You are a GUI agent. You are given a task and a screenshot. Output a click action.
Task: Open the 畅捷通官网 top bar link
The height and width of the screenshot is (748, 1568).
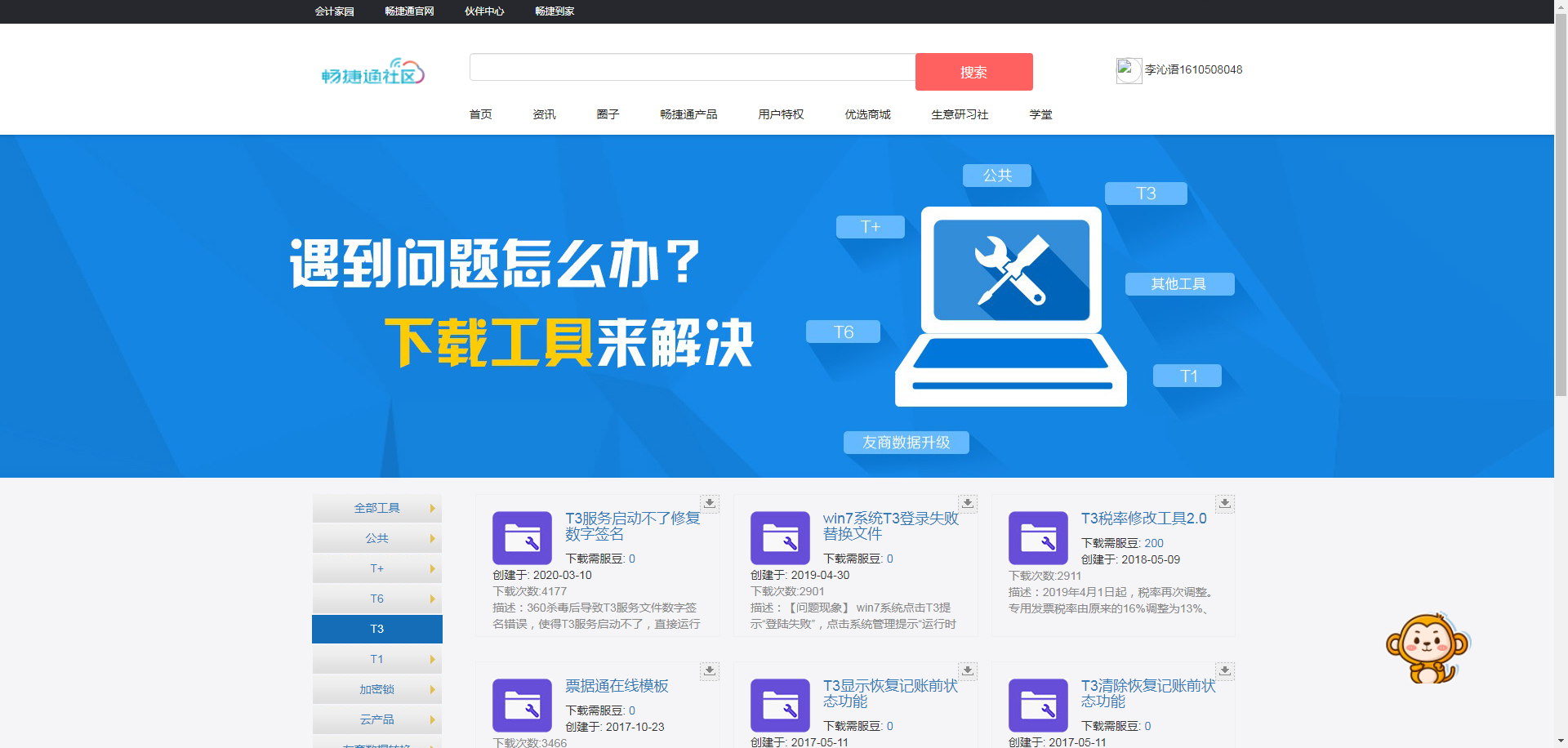pos(410,11)
